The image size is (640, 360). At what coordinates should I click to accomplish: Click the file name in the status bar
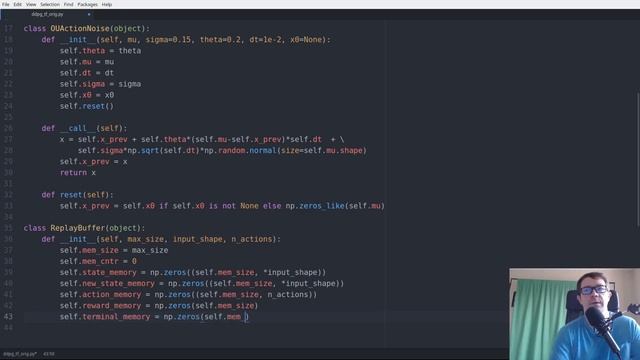tap(20, 354)
